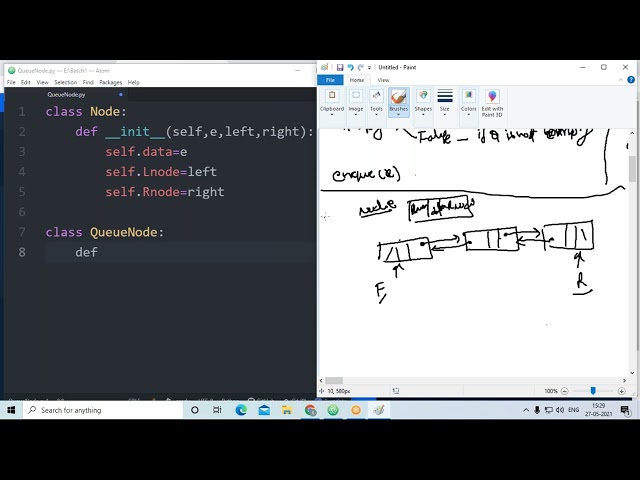
Task: Click the zoom in plus button
Action: [622, 391]
